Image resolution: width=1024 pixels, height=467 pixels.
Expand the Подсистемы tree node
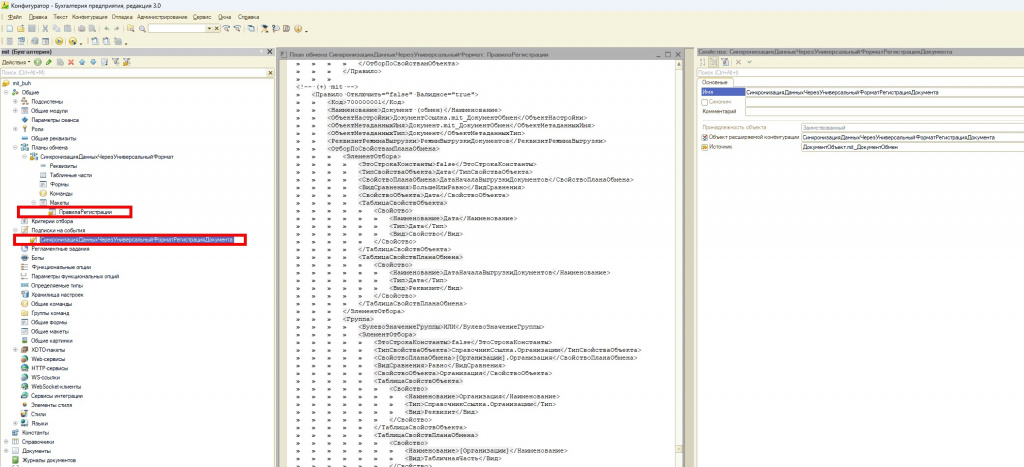coord(15,101)
